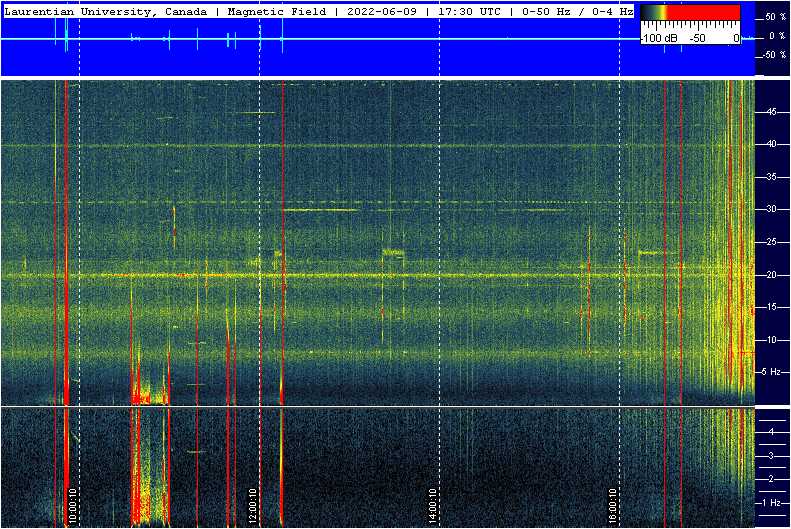Select the 20 Hz frequency axis tick

tap(771, 275)
